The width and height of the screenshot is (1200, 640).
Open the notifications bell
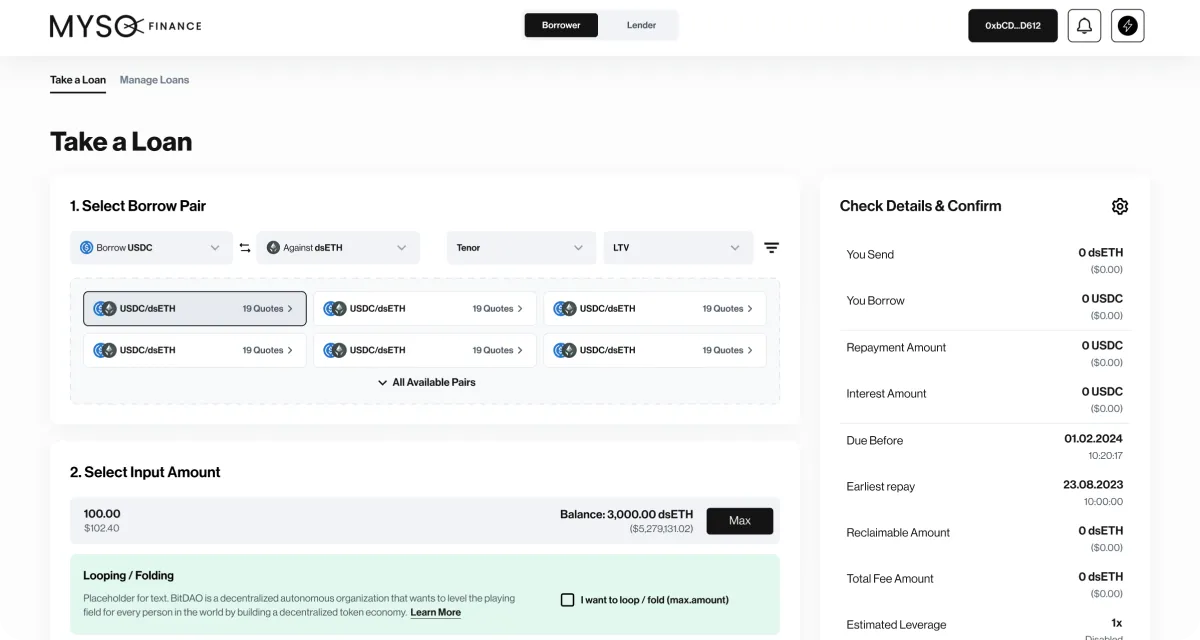pyautogui.click(x=1084, y=26)
